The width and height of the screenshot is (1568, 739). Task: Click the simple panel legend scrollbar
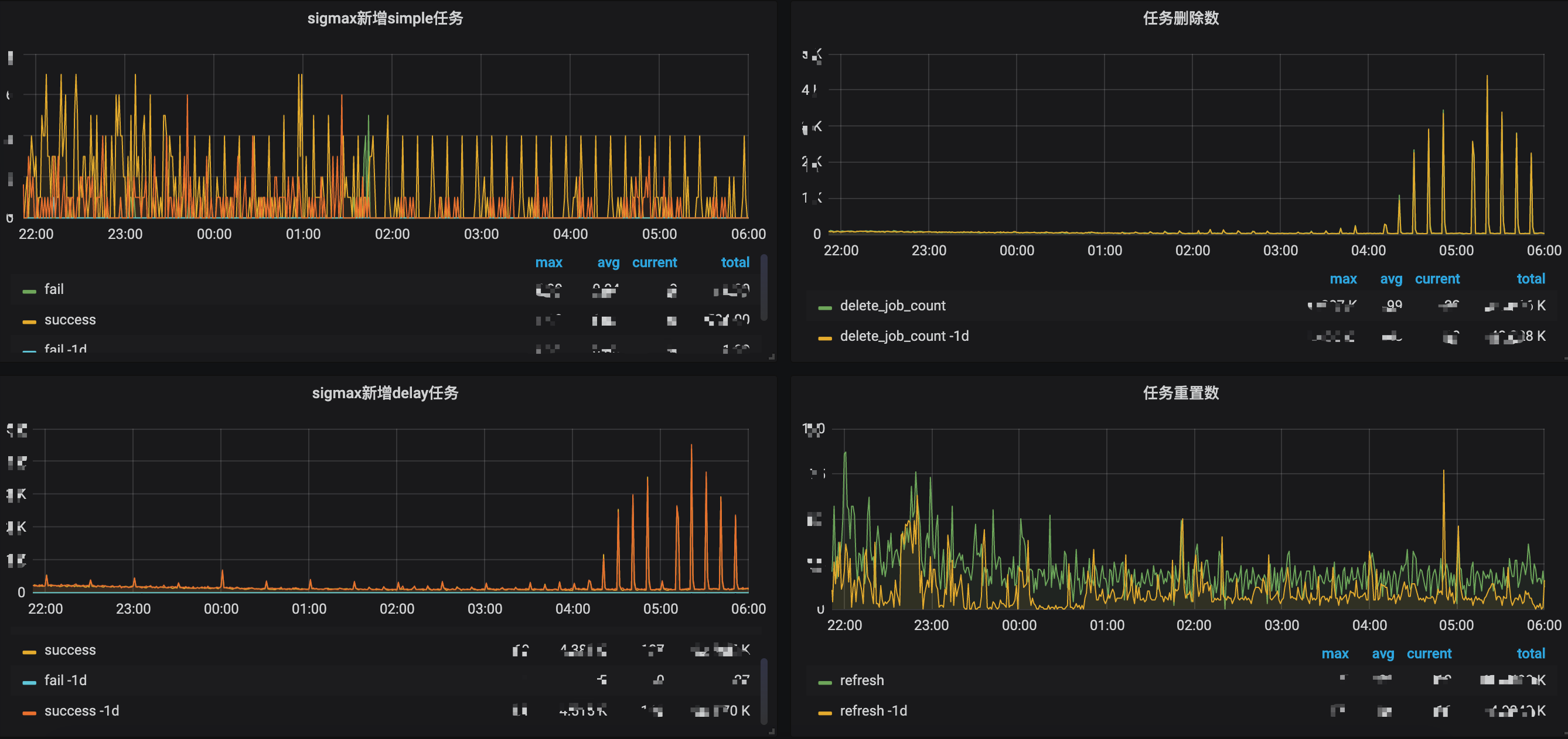764,287
